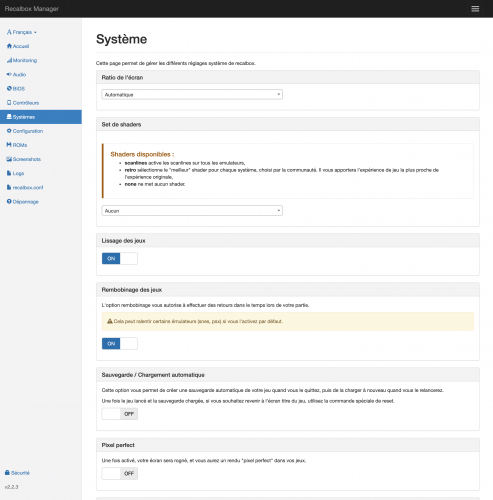Open the BIOS section icon
Screen dimensions: 493x500
point(9,88)
